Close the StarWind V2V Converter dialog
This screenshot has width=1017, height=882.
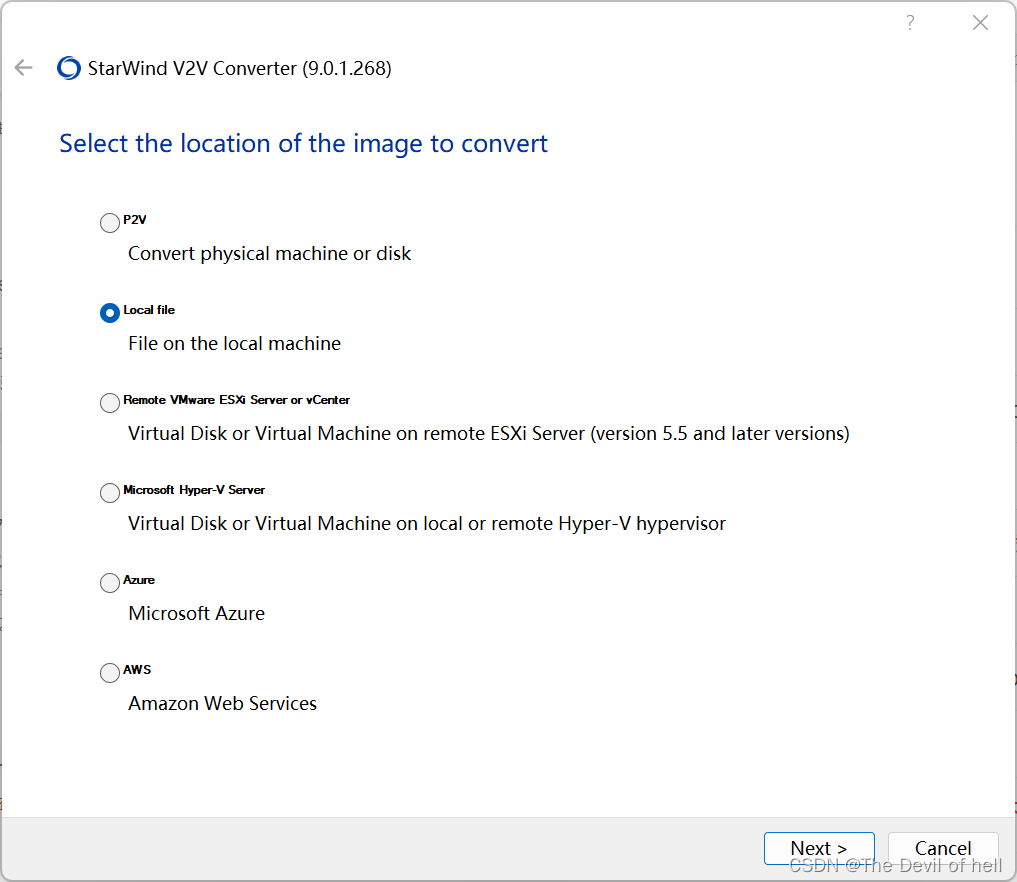coord(980,23)
